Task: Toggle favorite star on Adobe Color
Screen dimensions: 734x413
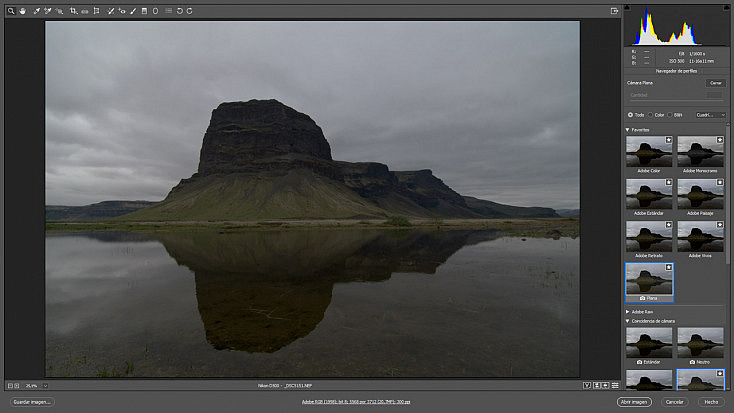Action: [668, 140]
